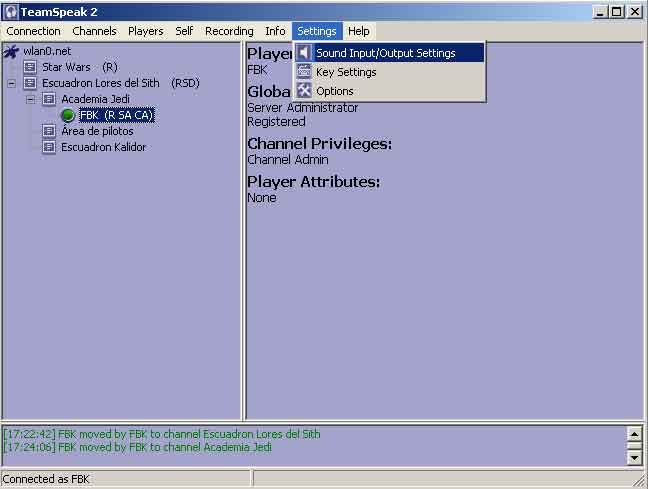Screen dimensions: 648x489
Task: Open the Channels menu
Action: point(94,31)
